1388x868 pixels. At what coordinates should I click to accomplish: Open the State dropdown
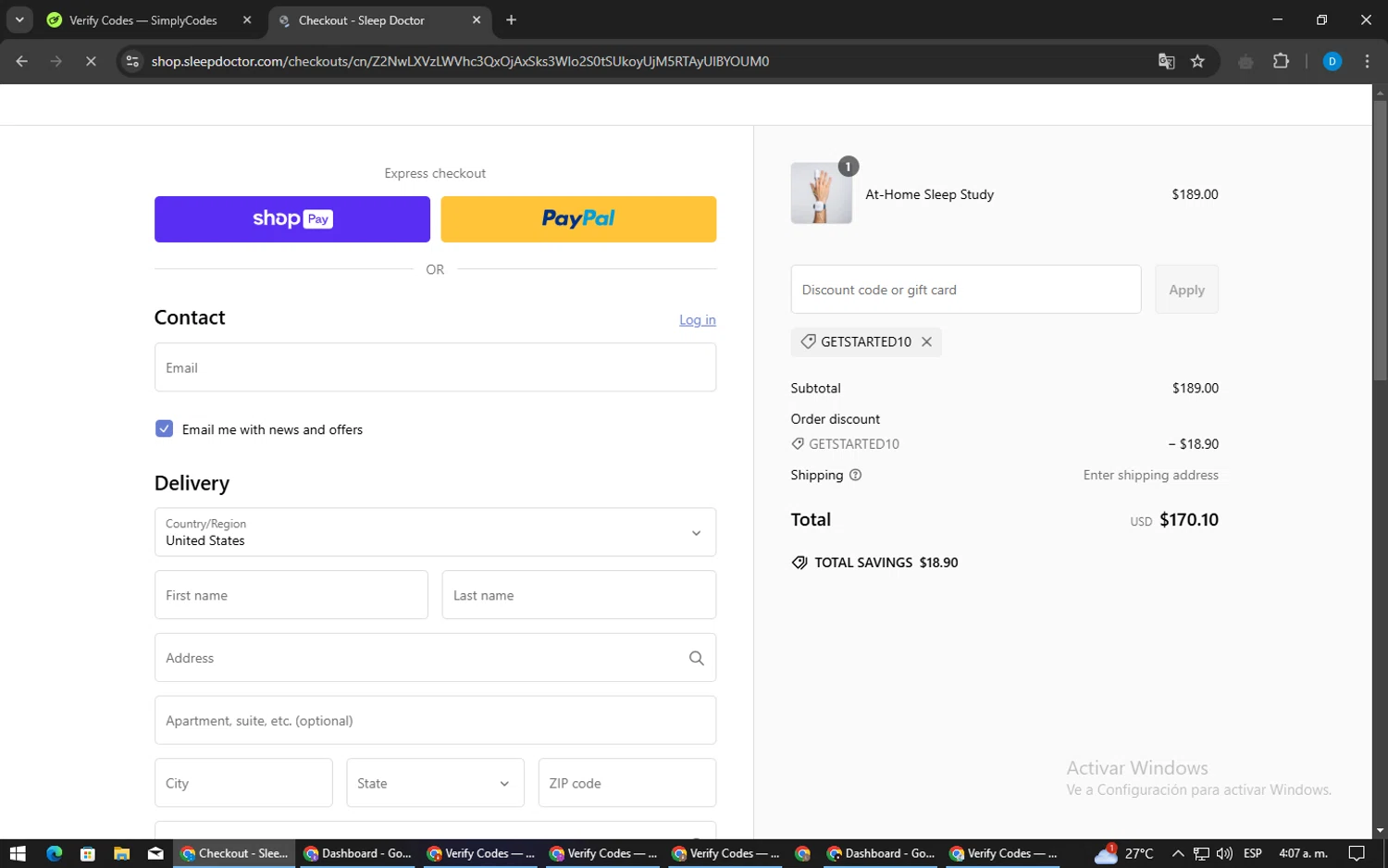(x=435, y=783)
